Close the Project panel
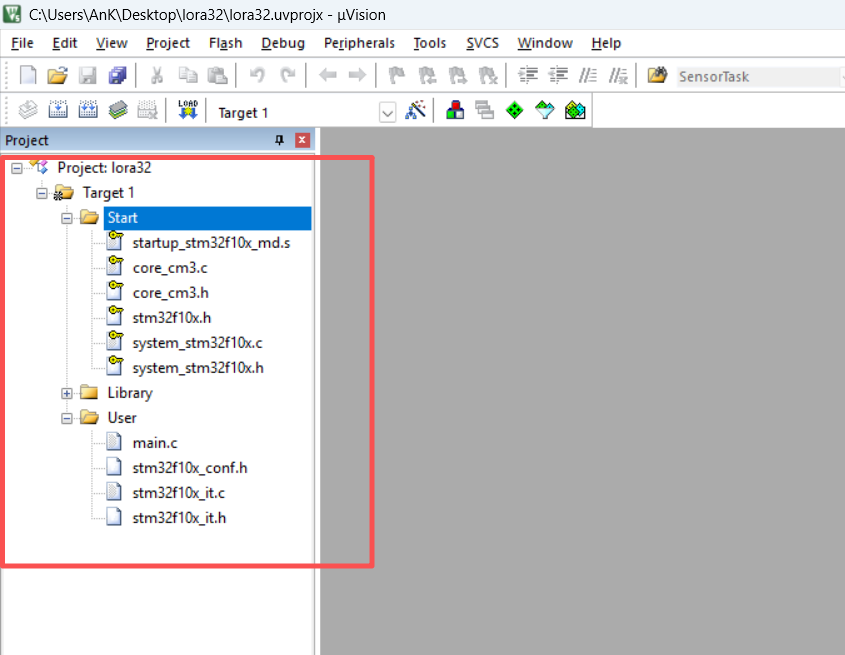This screenshot has height=655, width=845. [x=302, y=140]
